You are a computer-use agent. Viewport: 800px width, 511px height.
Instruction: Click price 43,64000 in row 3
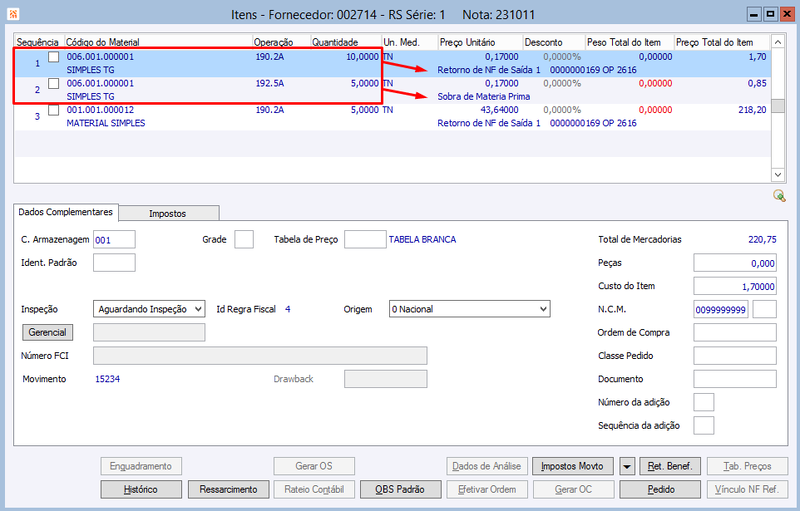coord(499,110)
